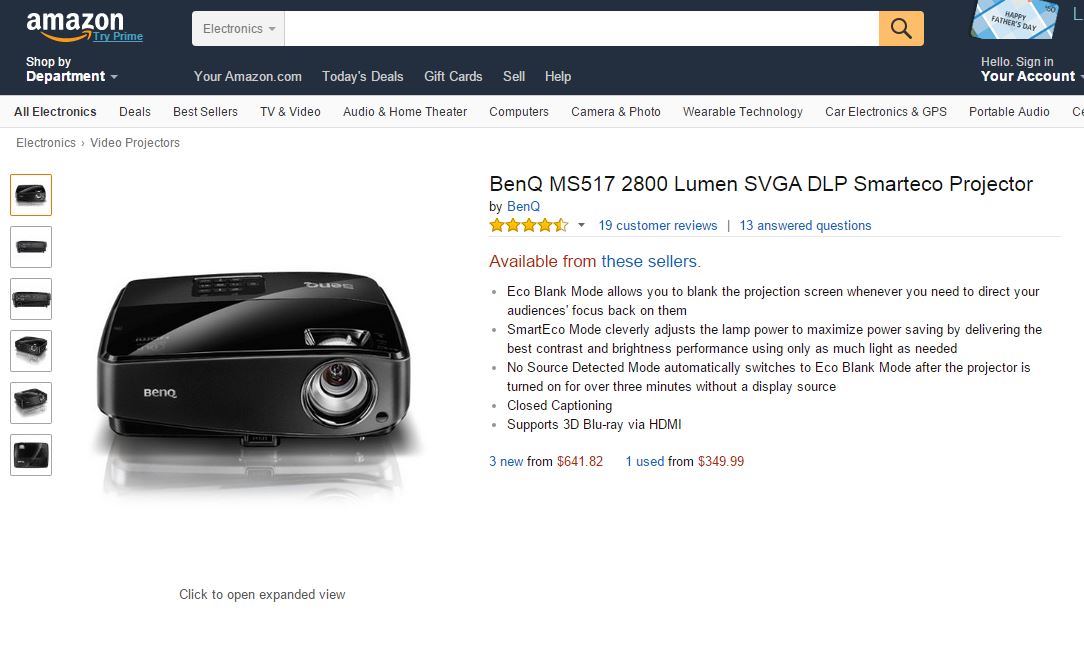1084x664 pixels.
Task: Click the 'these sellers' link
Action: tap(649, 261)
